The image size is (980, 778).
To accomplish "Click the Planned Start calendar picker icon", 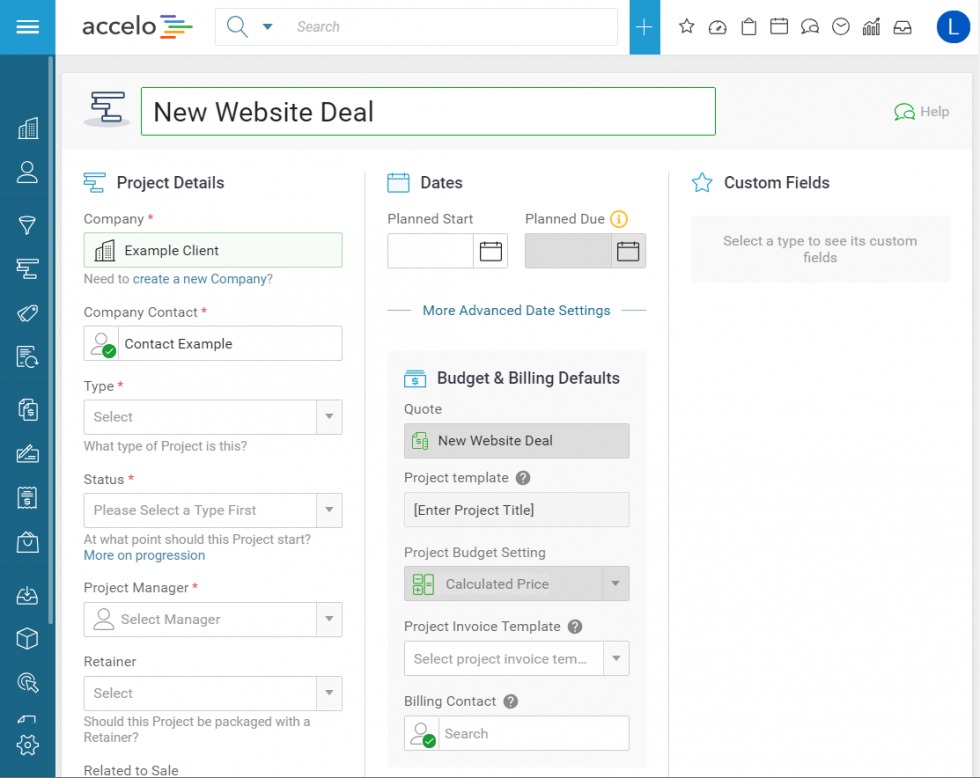I will pyautogui.click(x=490, y=251).
